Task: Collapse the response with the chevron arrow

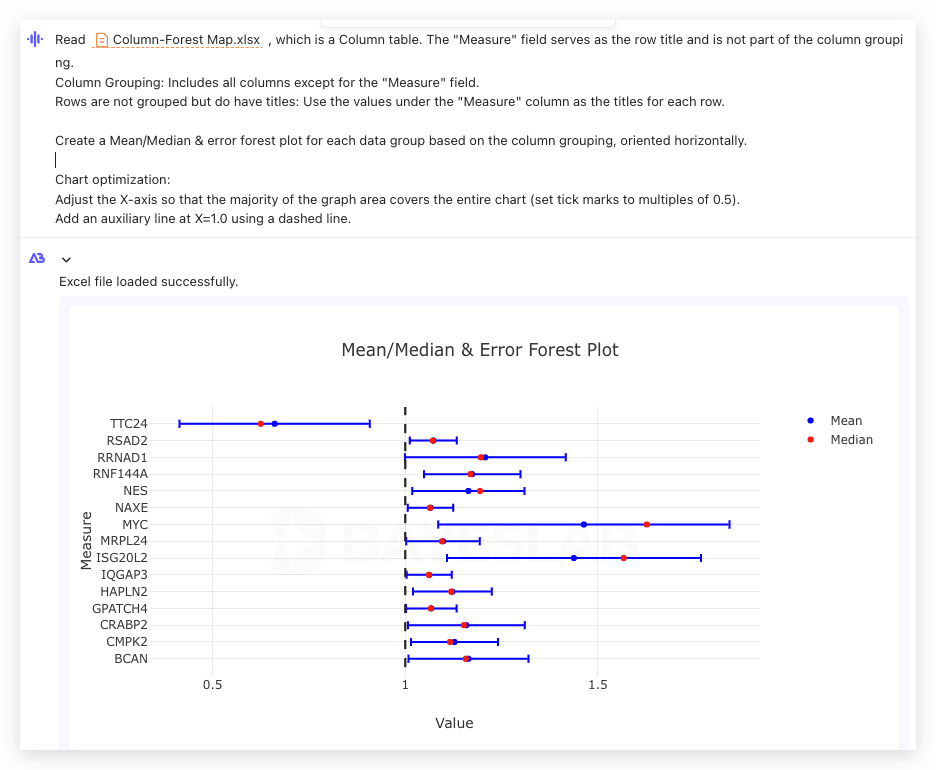Action: coord(66,260)
